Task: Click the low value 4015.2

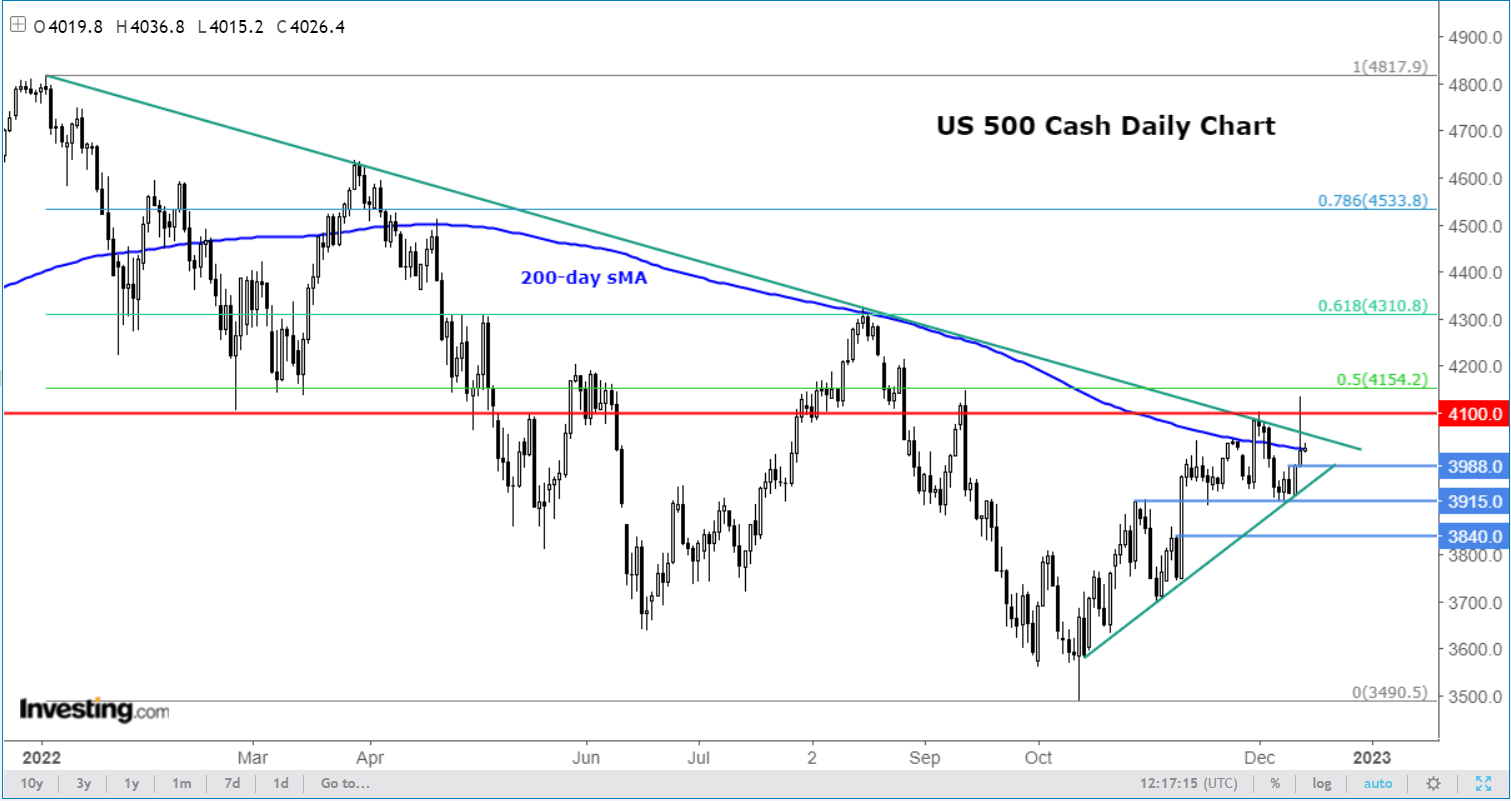Action: pyautogui.click(x=236, y=28)
